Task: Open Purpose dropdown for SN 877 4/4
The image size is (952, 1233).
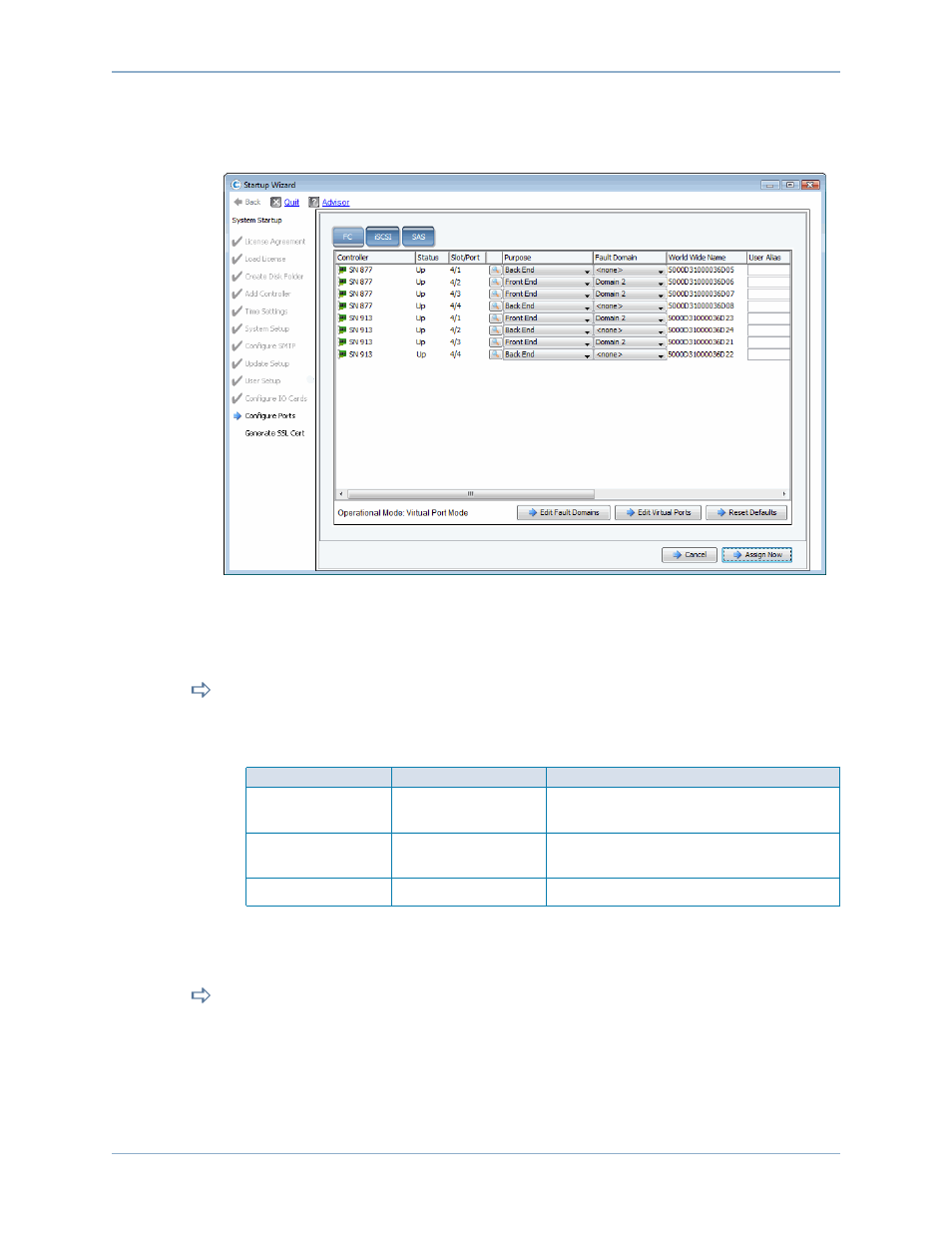Action: [x=547, y=307]
